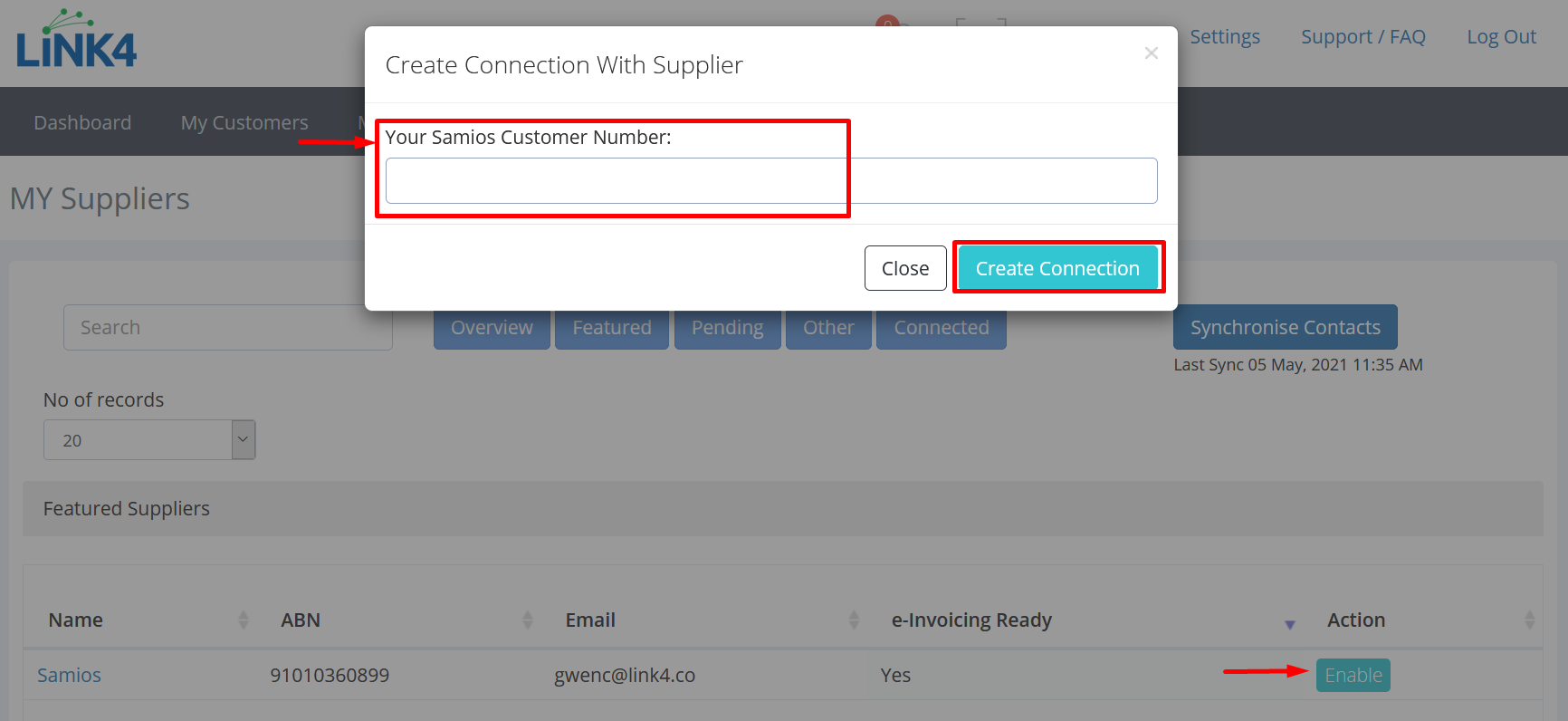Select the email gwenc@link4.co

click(x=625, y=675)
